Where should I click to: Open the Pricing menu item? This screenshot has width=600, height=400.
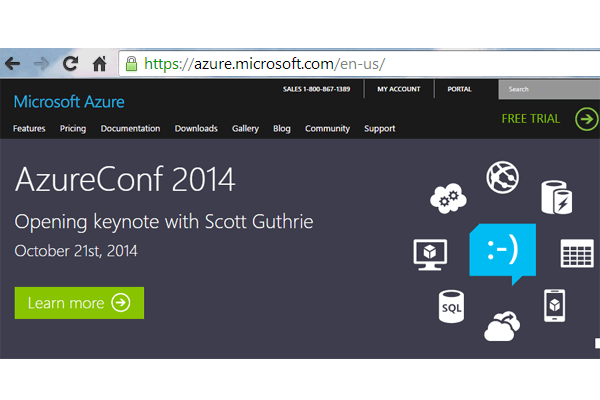point(73,129)
